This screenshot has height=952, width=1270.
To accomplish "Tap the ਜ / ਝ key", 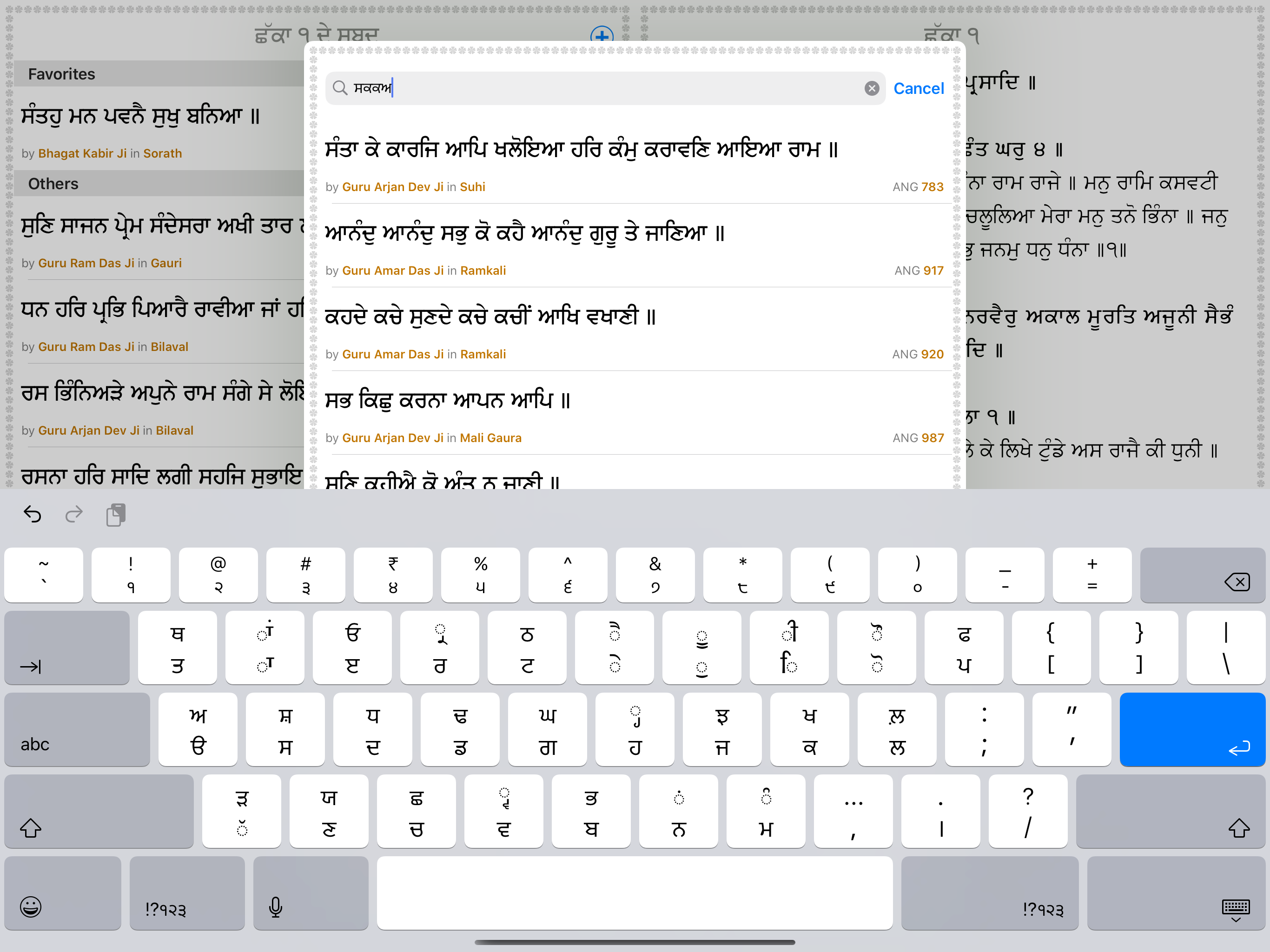I will pyautogui.click(x=722, y=729).
